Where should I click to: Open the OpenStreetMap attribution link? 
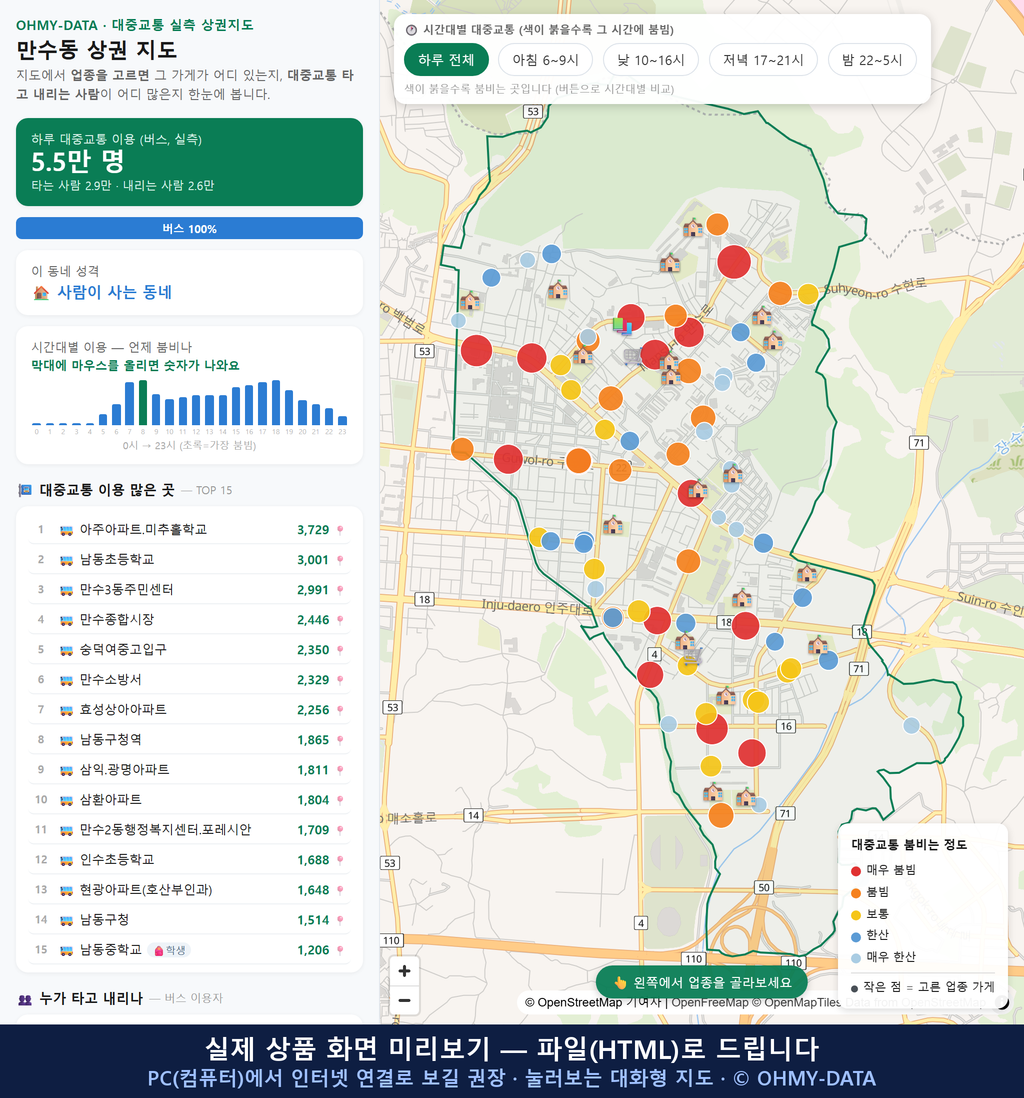coord(579,1003)
